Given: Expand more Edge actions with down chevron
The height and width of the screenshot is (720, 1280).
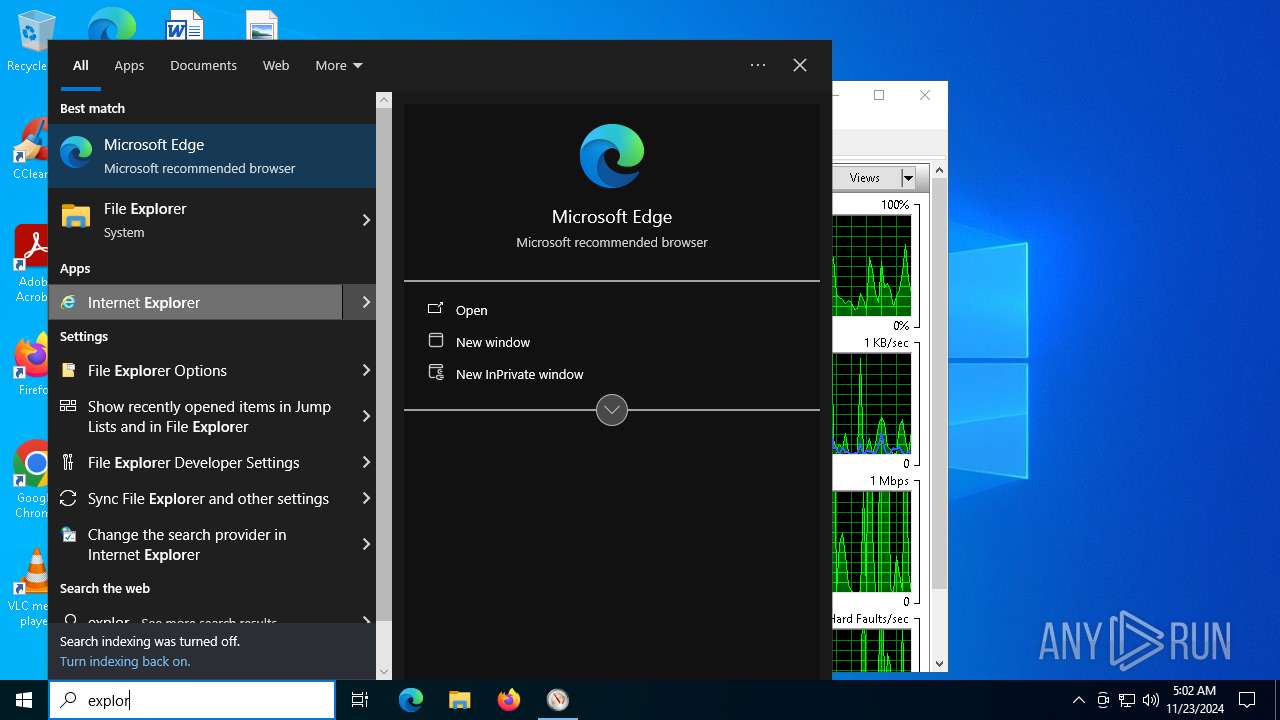Looking at the screenshot, I should pos(612,410).
